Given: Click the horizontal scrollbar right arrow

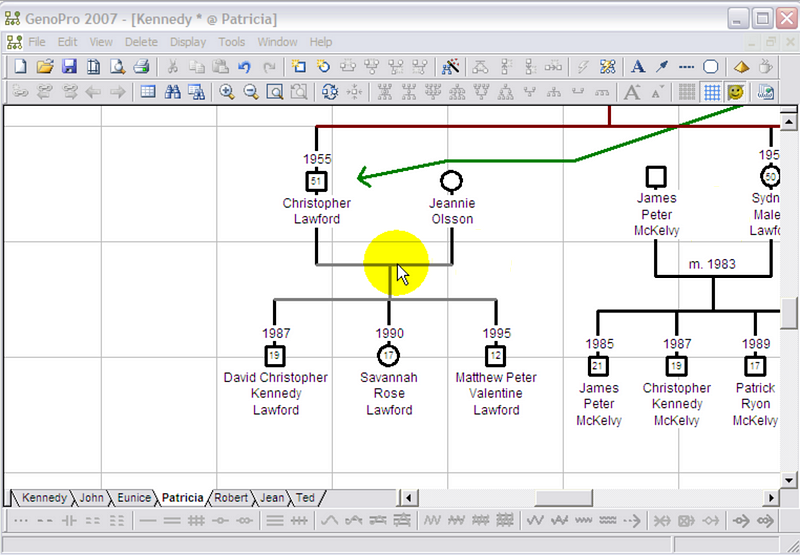Looking at the screenshot, I should pyautogui.click(x=771, y=497).
